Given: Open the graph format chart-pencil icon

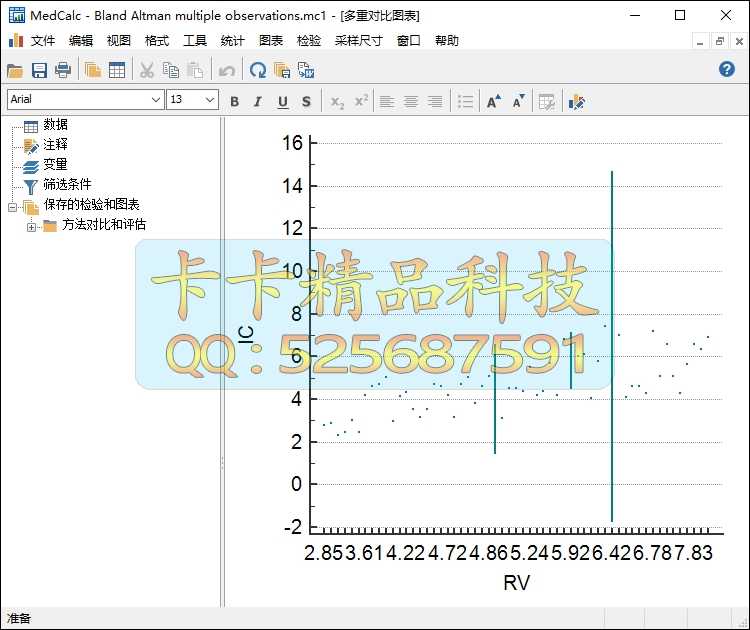Looking at the screenshot, I should (577, 101).
